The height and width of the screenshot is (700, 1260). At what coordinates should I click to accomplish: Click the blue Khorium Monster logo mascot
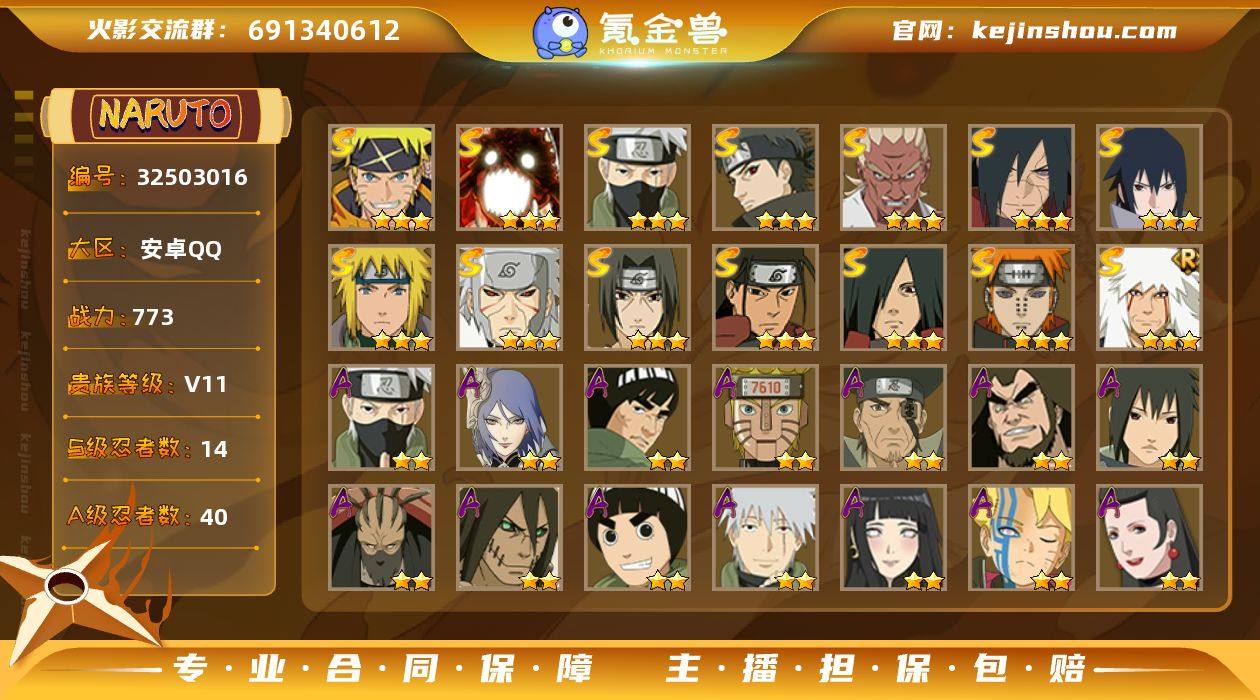(x=559, y=31)
